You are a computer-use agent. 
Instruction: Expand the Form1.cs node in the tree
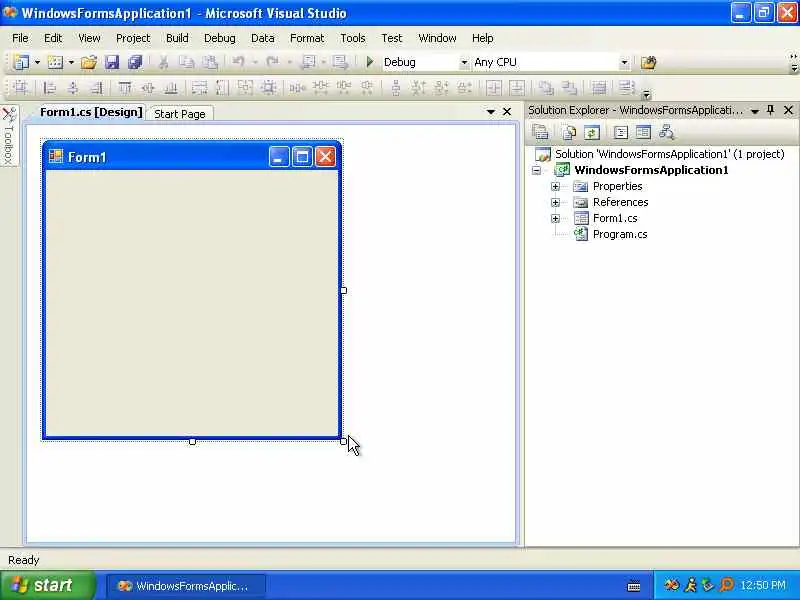[x=556, y=218]
